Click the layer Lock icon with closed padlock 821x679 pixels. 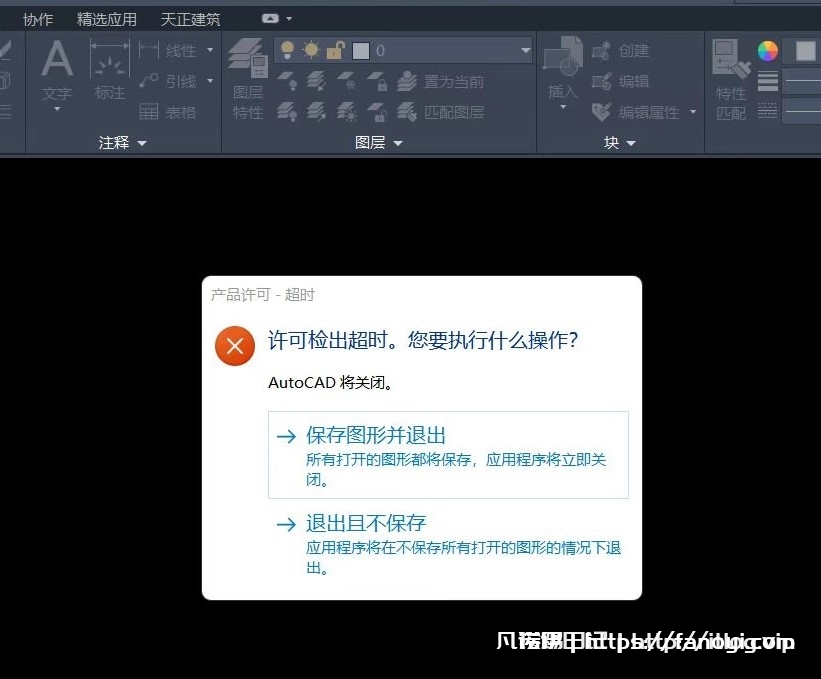[377, 81]
